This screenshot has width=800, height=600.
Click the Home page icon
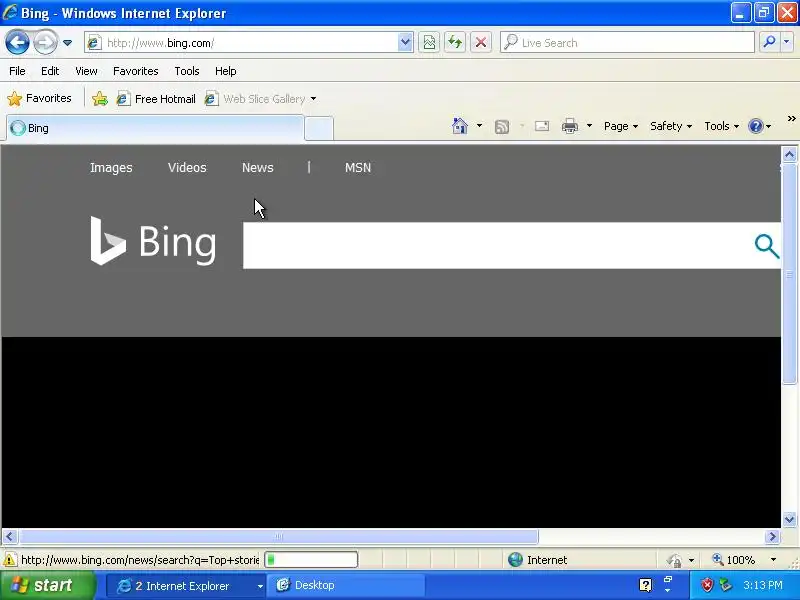pos(460,126)
